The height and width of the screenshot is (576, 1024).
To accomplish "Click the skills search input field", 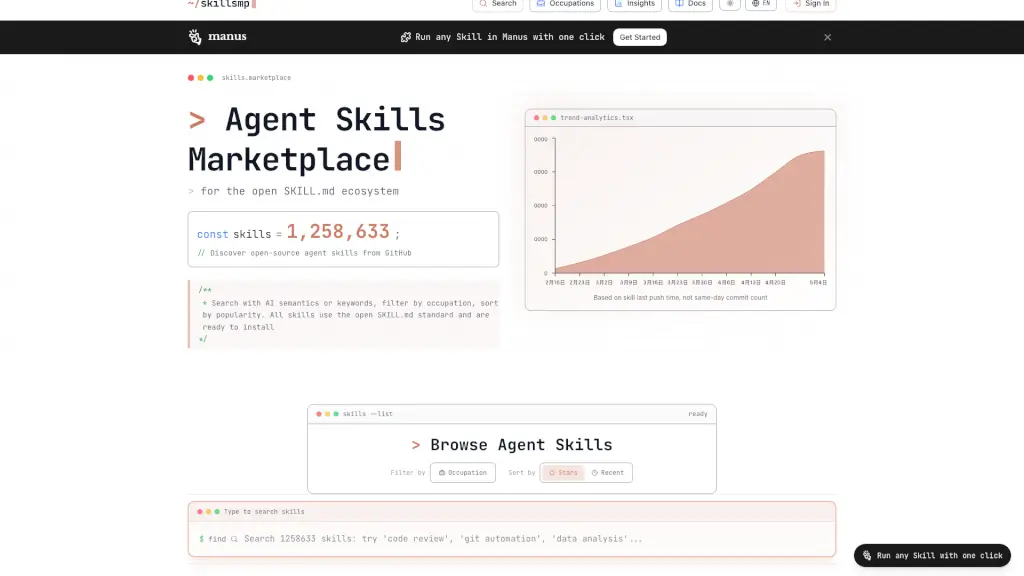I will tap(511, 539).
